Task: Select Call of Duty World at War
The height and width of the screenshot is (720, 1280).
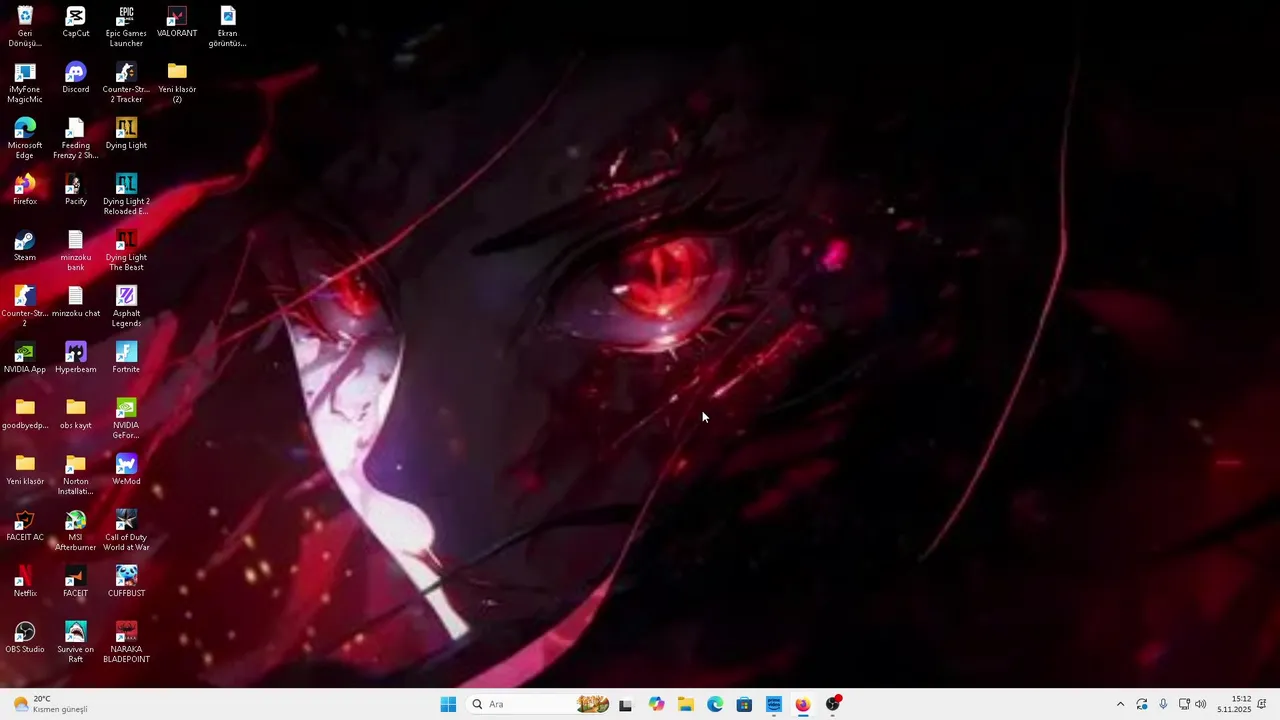Action: coord(126,531)
